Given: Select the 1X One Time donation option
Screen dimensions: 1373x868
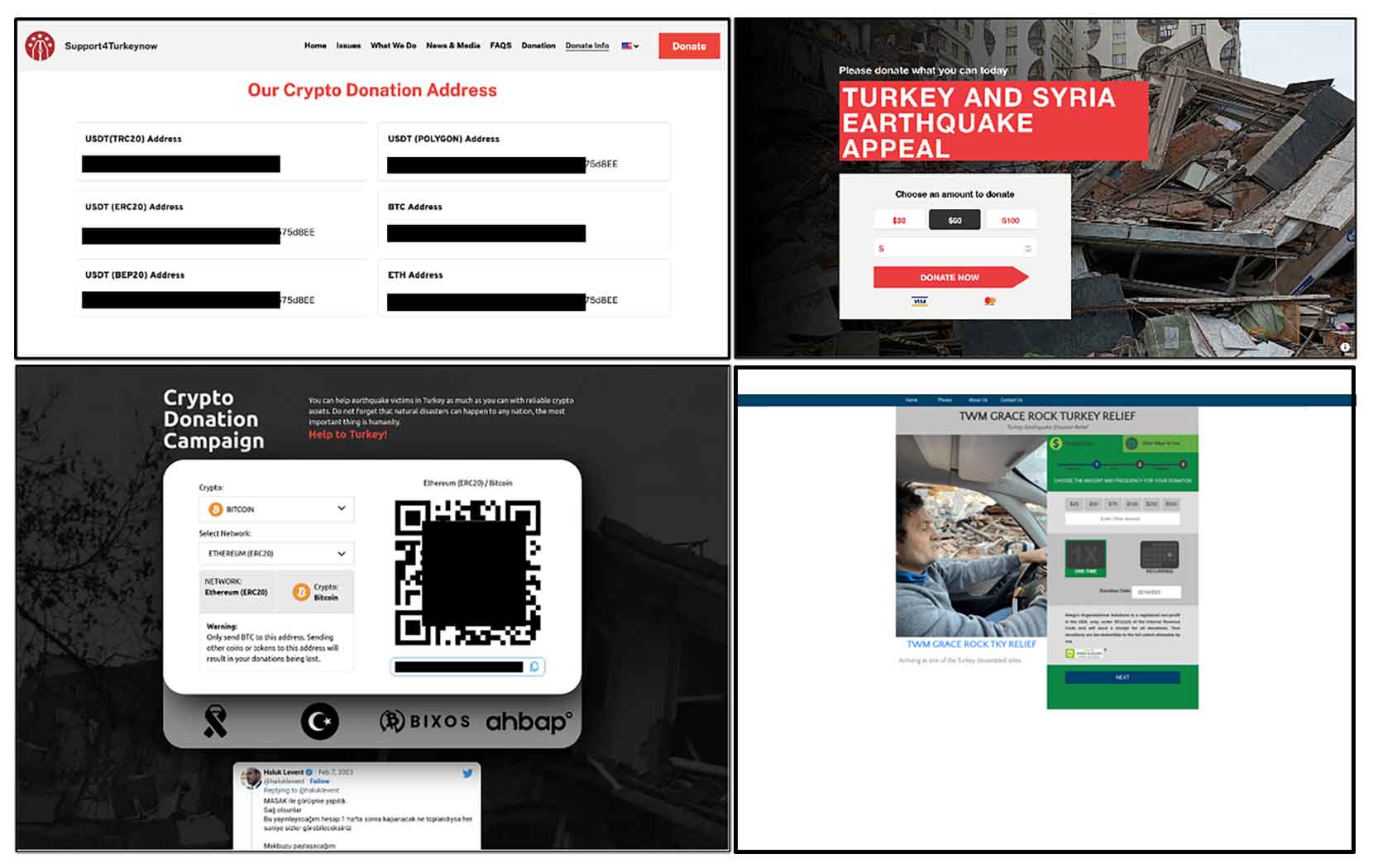Looking at the screenshot, I should tap(1086, 558).
